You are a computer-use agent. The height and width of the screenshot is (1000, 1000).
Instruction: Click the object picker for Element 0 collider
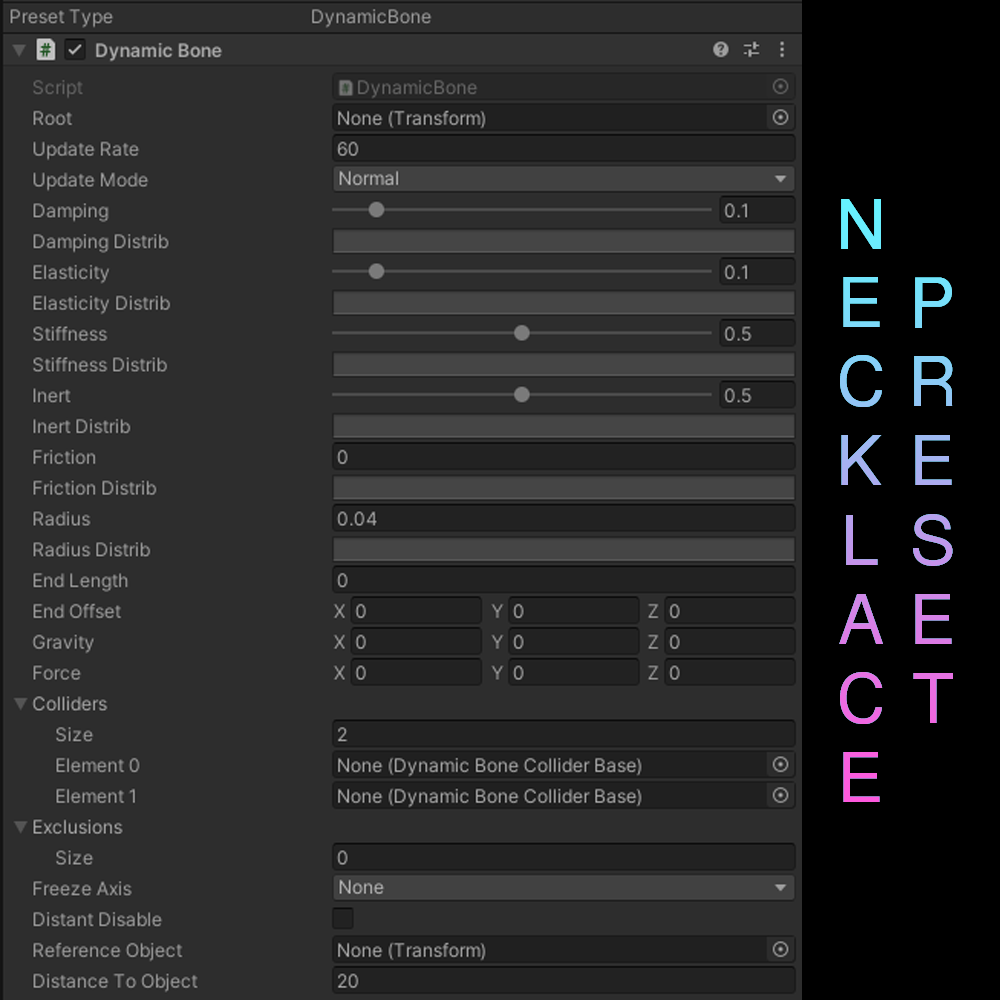coord(780,765)
